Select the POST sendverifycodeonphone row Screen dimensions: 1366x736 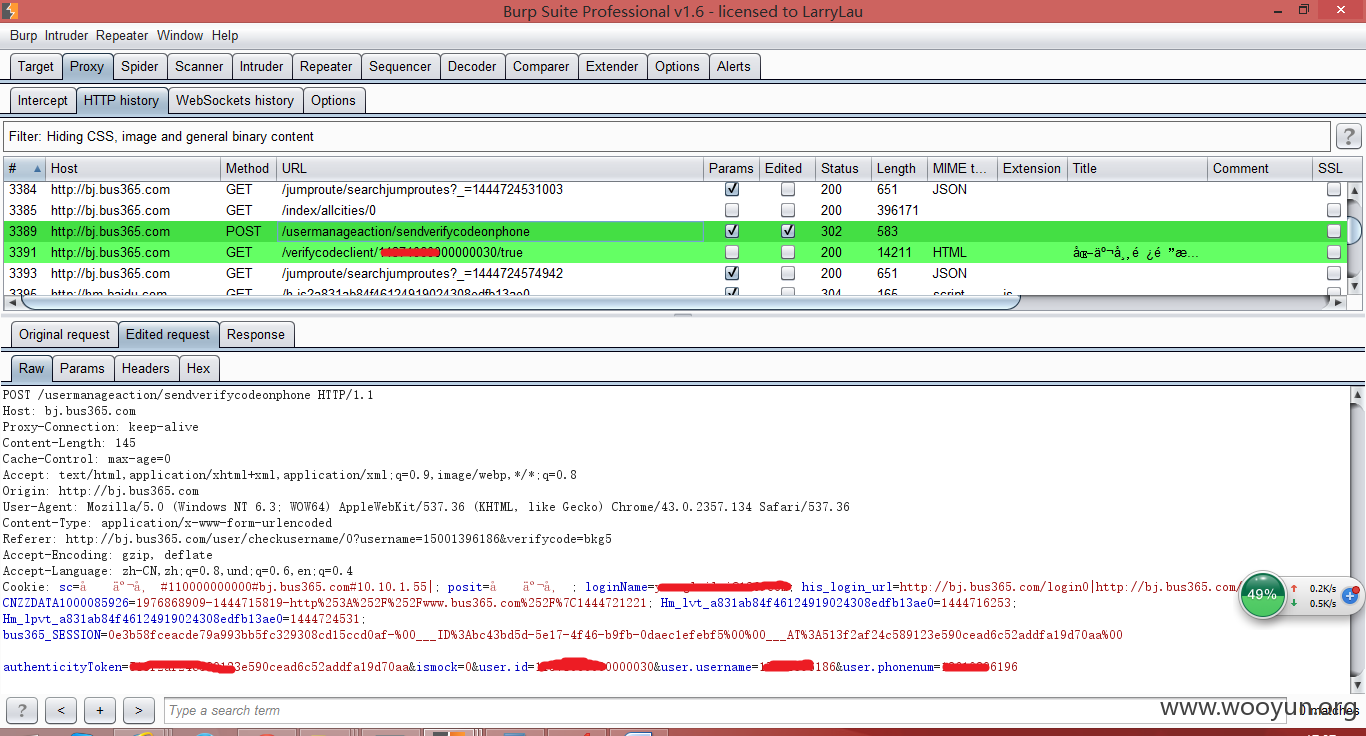coord(675,231)
